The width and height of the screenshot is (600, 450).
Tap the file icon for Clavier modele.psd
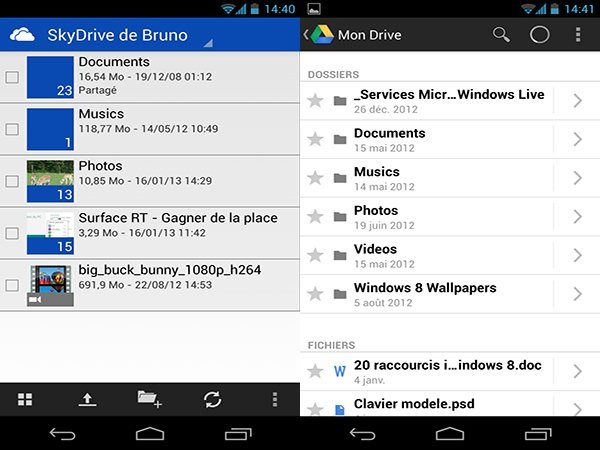click(340, 410)
